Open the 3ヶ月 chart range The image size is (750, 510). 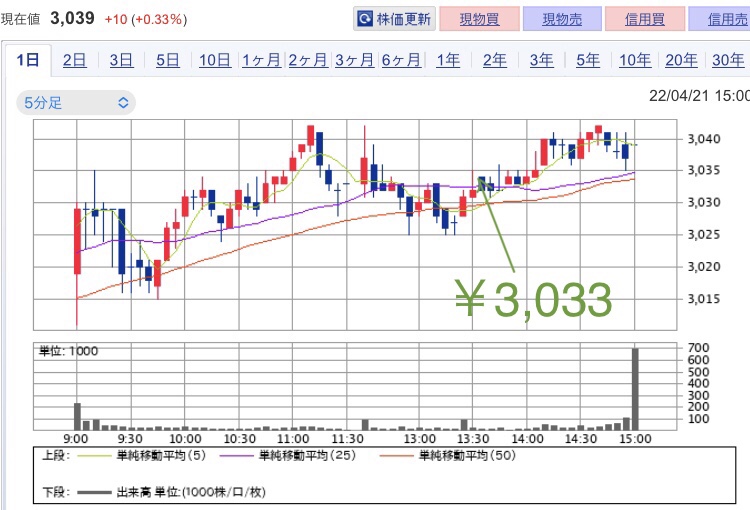354,60
